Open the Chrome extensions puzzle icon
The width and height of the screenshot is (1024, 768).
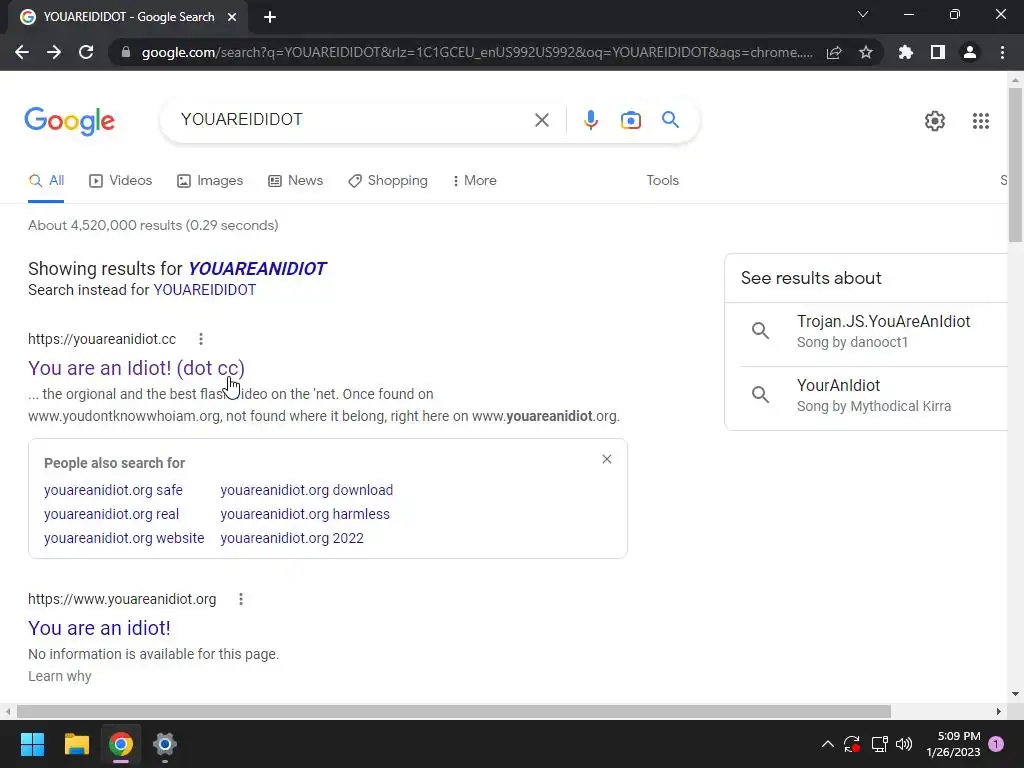coord(906,52)
